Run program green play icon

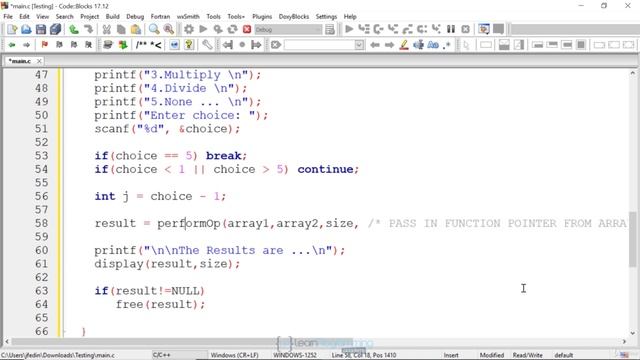pyautogui.click(x=203, y=29)
